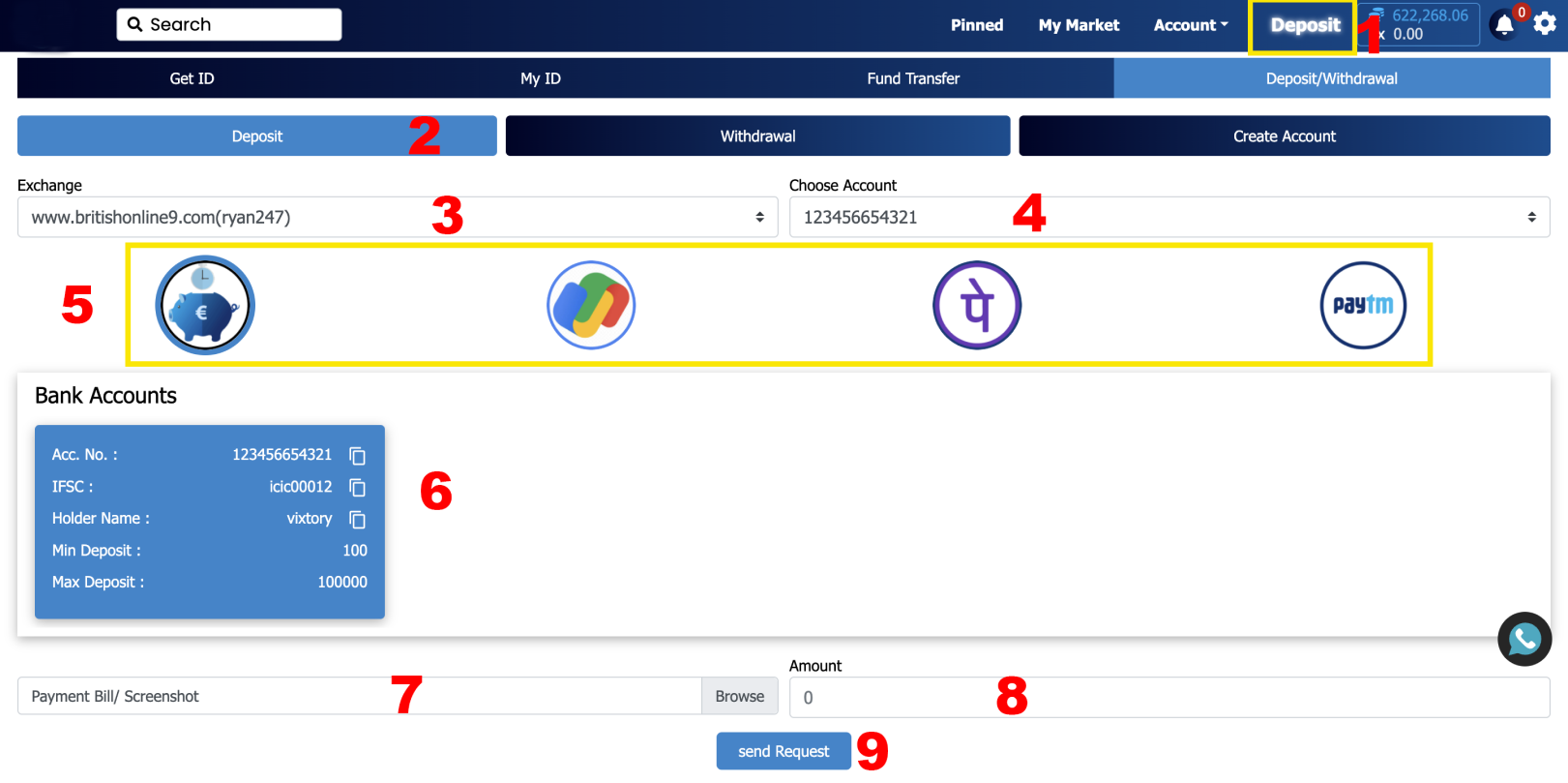The image size is (1568, 783).
Task: Switch to the My ID tab
Action: click(x=541, y=78)
